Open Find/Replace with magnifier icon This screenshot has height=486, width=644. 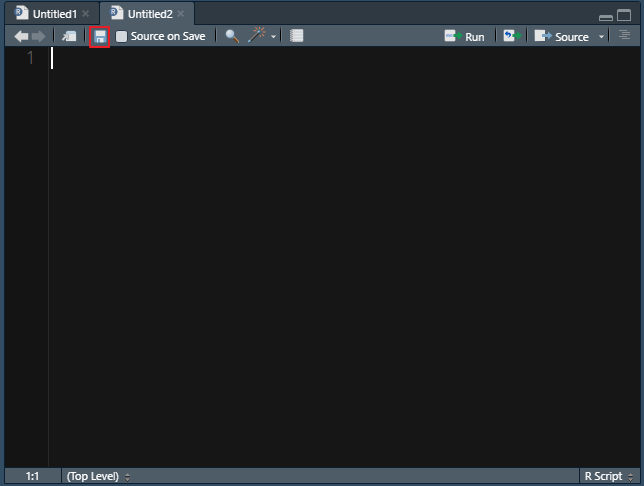click(232, 36)
